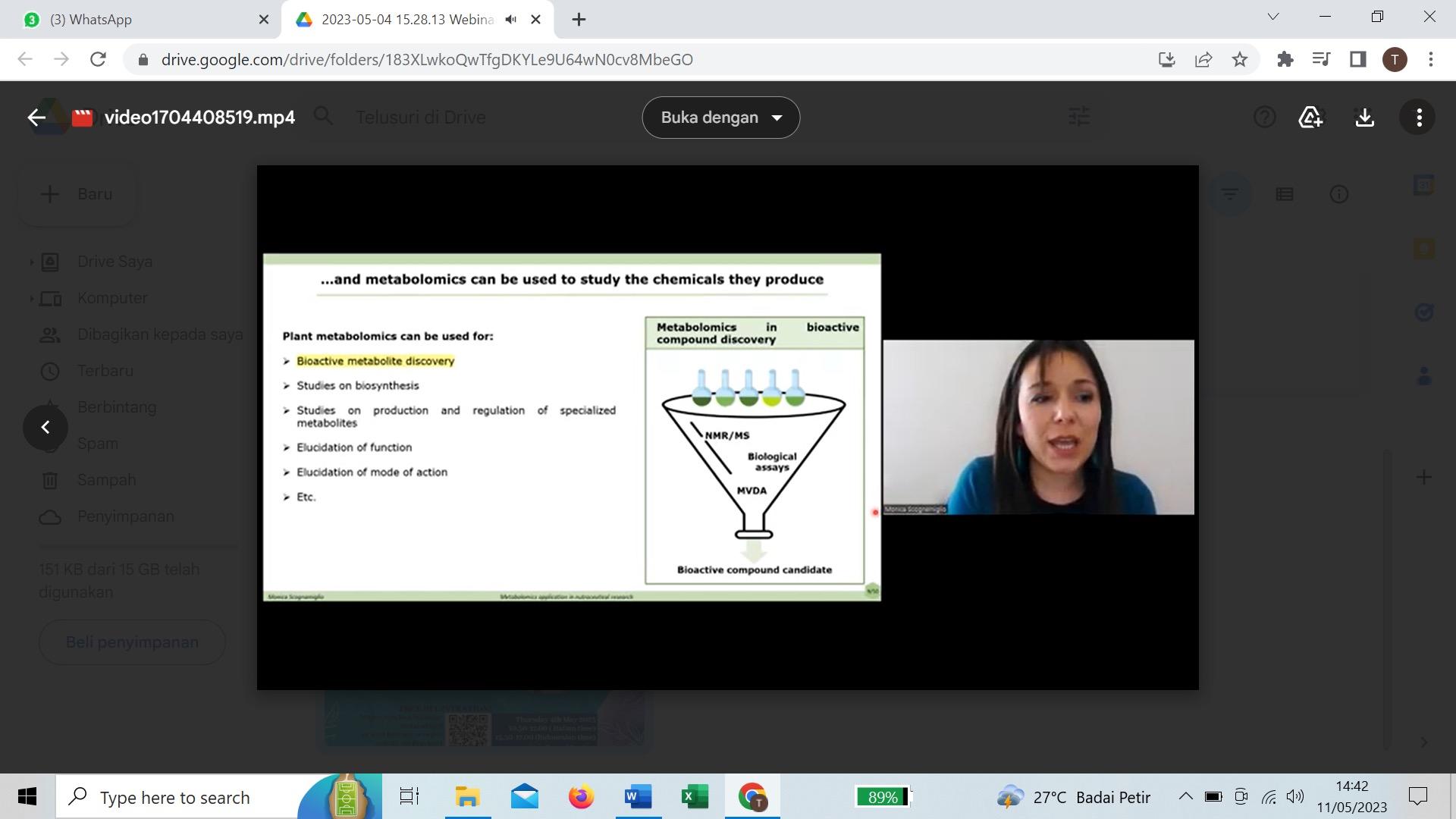1456x819 pixels.
Task: Reload the current page
Action: [98, 59]
